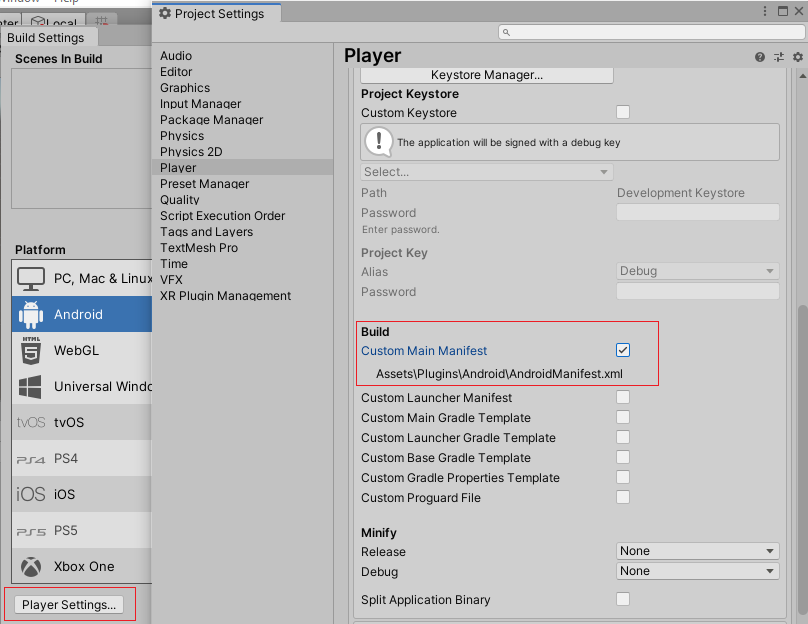Click the Keystore Manager... button
This screenshot has height=624, width=808.
click(486, 75)
